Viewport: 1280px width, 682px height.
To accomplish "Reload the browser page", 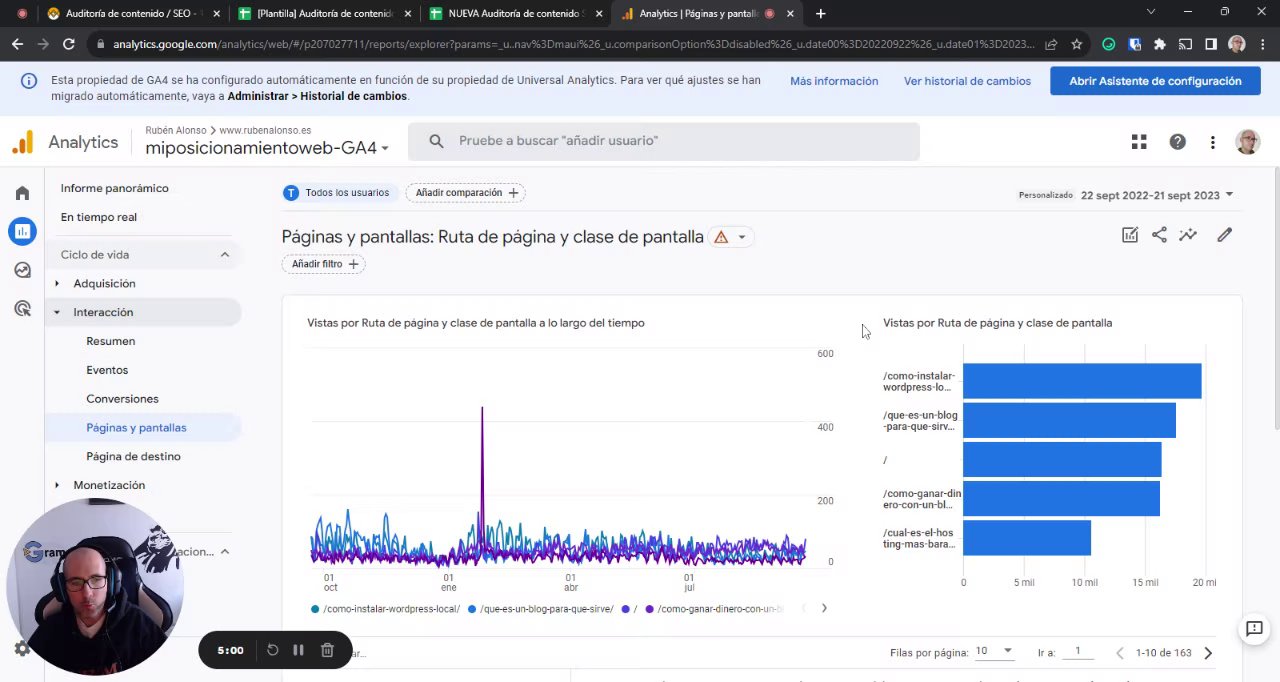I will pyautogui.click(x=68, y=44).
